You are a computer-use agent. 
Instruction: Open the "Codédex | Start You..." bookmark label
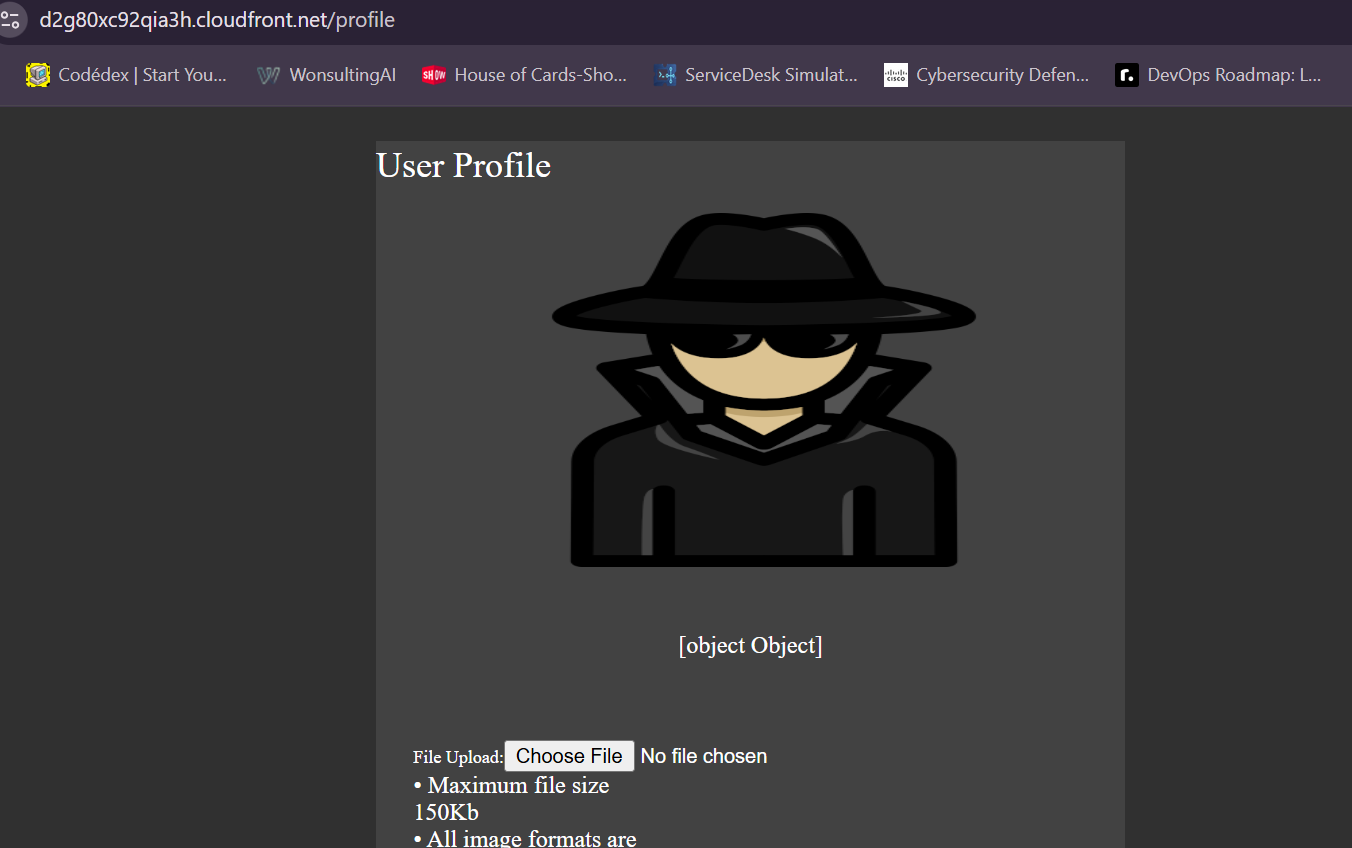(143, 75)
